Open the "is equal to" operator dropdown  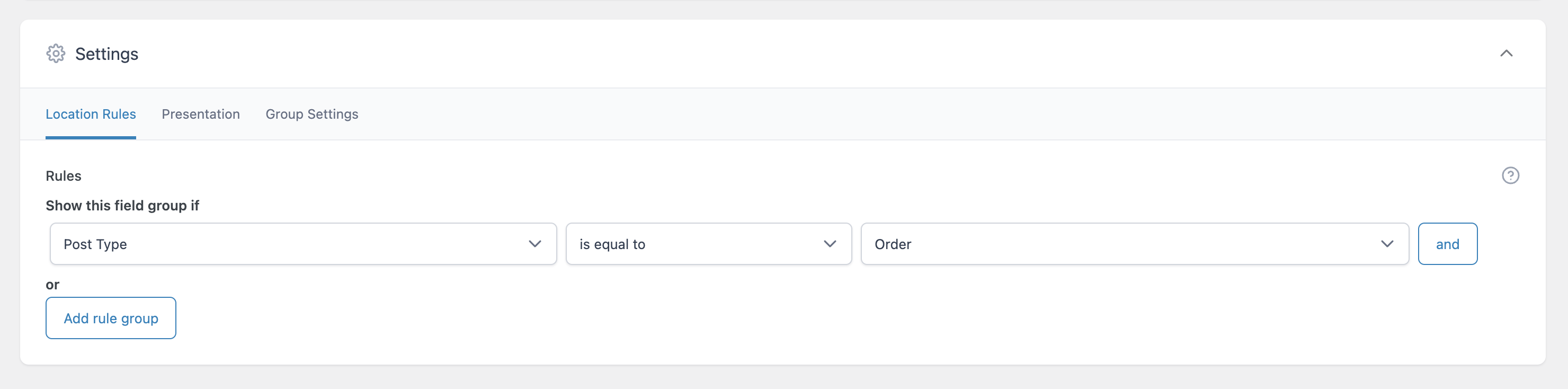point(708,243)
